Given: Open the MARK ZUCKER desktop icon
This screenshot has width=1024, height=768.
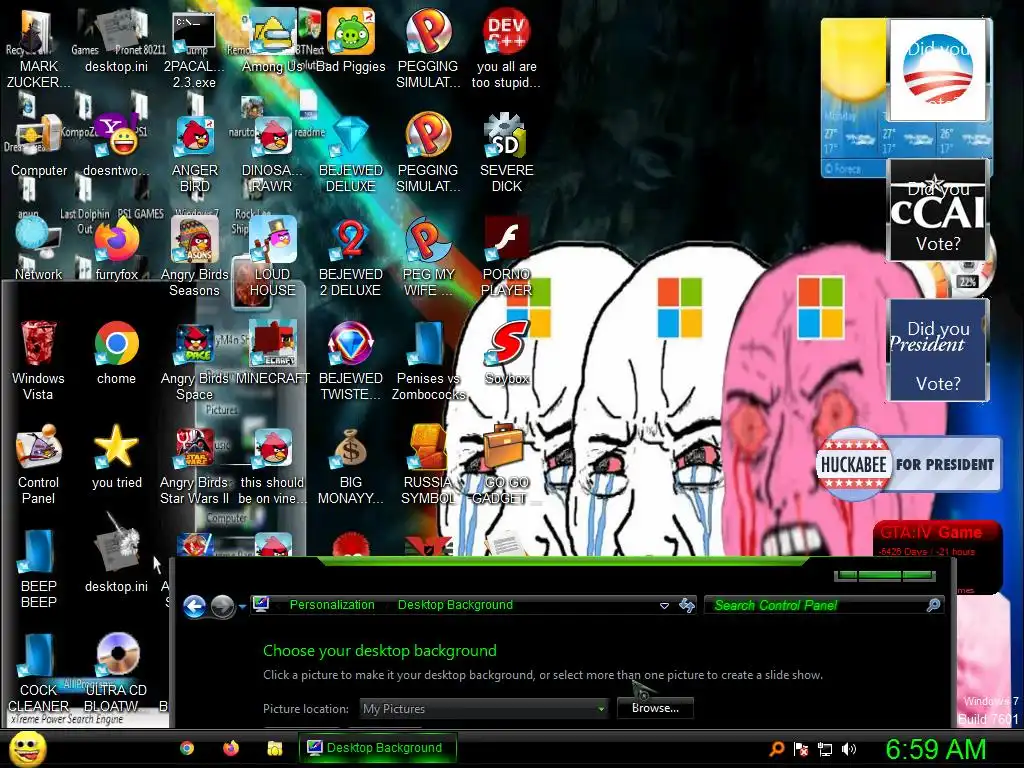Looking at the screenshot, I should tap(38, 49).
